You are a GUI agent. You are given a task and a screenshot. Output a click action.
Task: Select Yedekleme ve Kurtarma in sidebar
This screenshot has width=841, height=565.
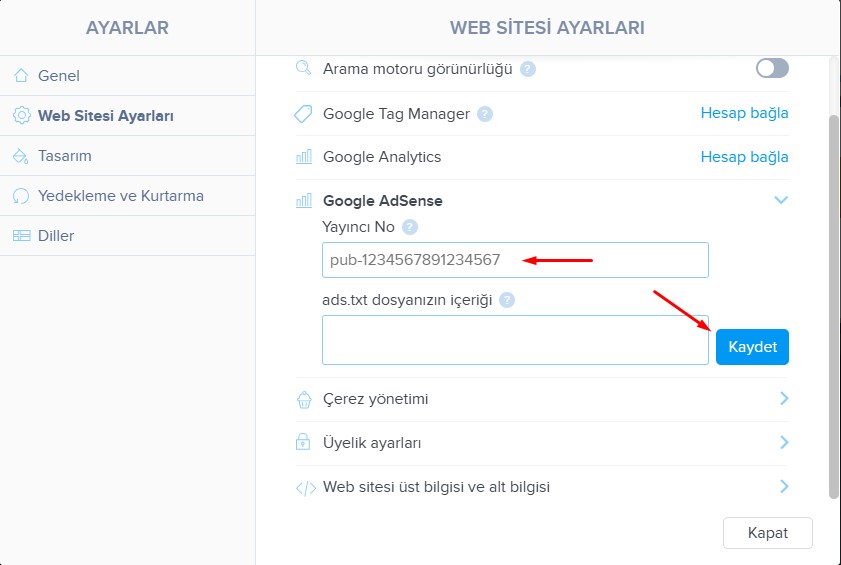(x=120, y=196)
